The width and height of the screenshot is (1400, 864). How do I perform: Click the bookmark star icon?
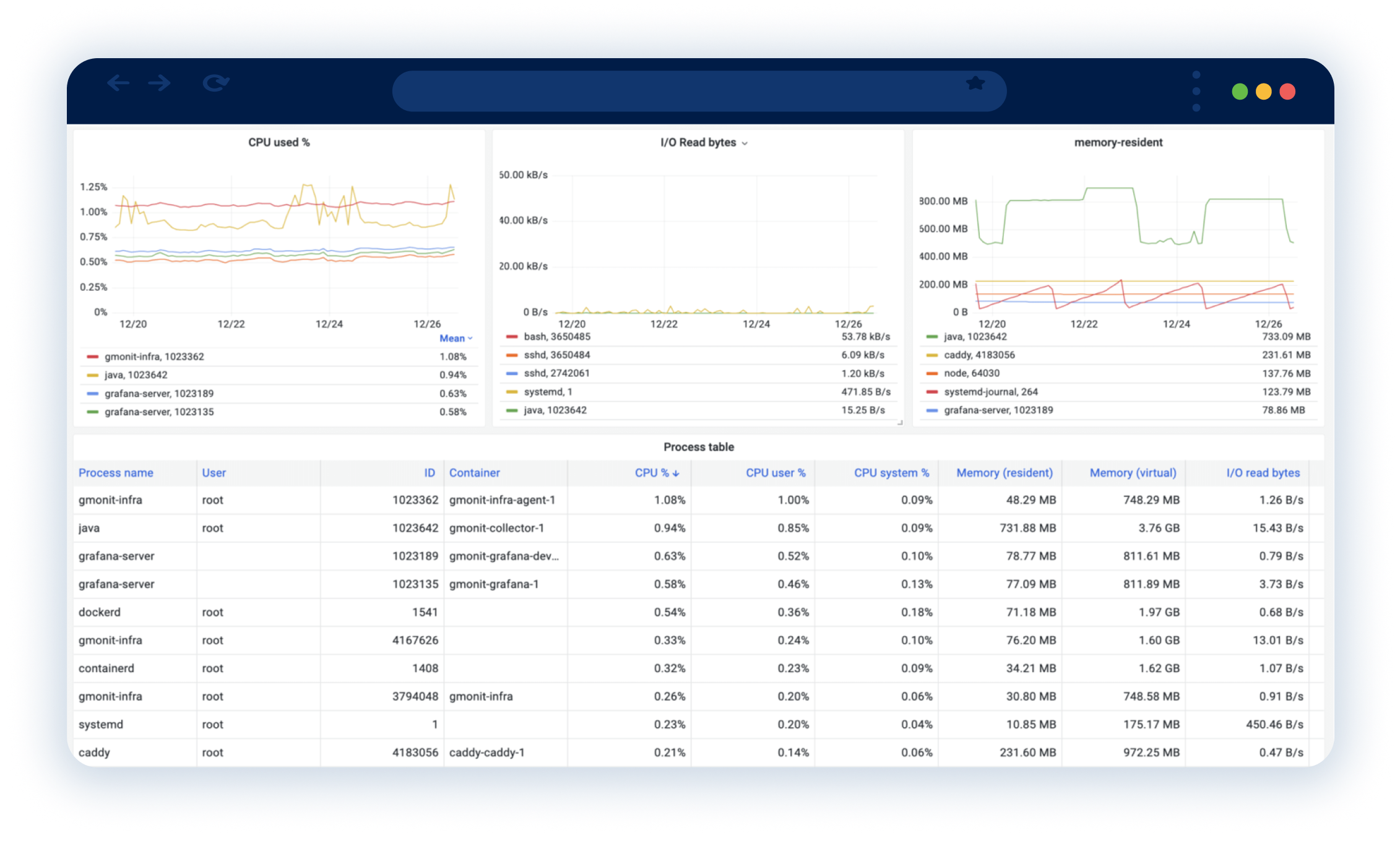pos(975,83)
